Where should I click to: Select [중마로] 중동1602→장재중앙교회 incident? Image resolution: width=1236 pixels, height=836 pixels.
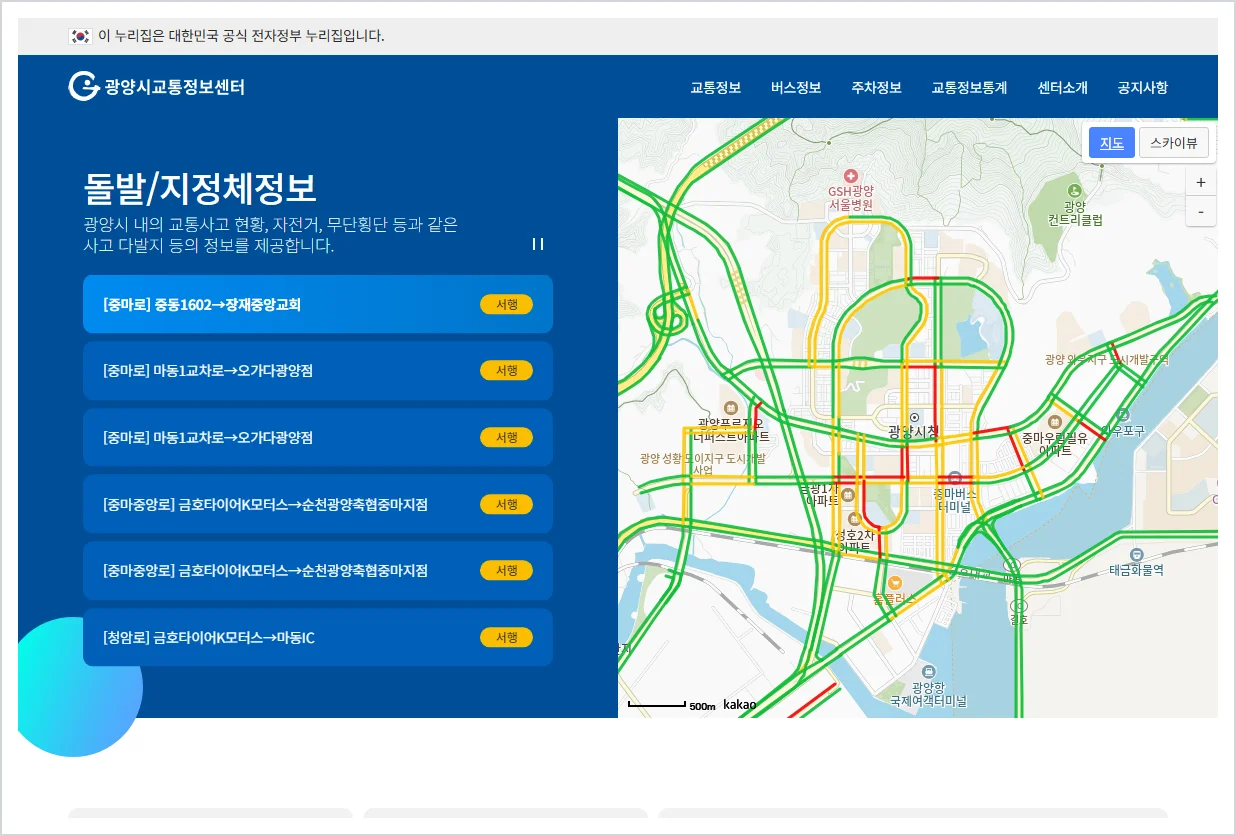point(318,304)
